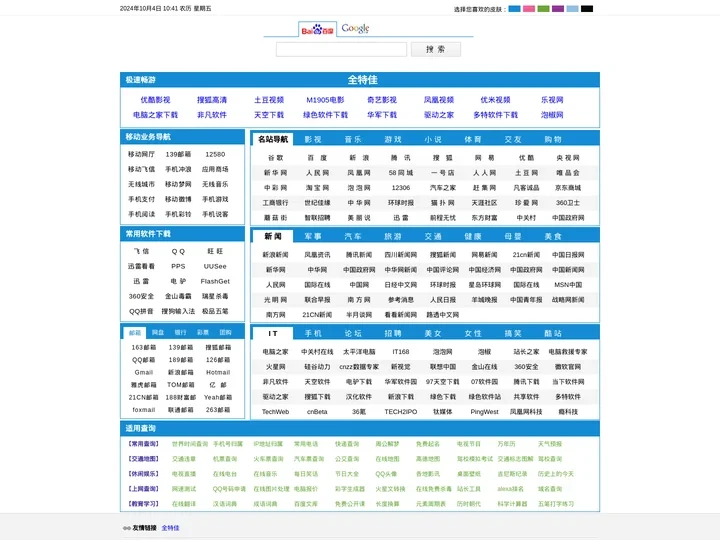The image size is (720, 540).
Task: Open the cnBeta link
Action: coord(317,412)
